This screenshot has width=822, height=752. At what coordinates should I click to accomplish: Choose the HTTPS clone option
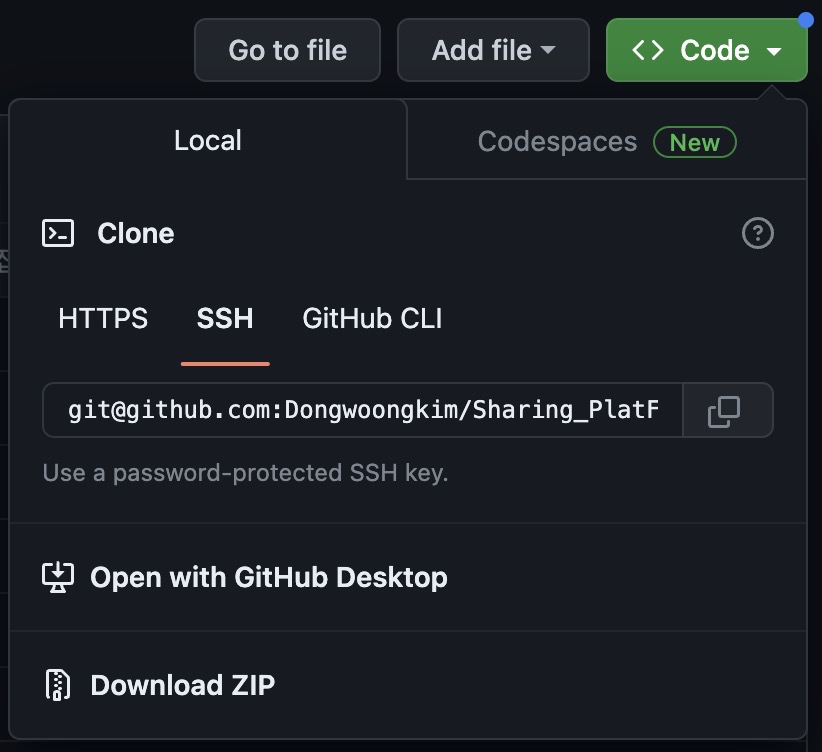point(103,318)
